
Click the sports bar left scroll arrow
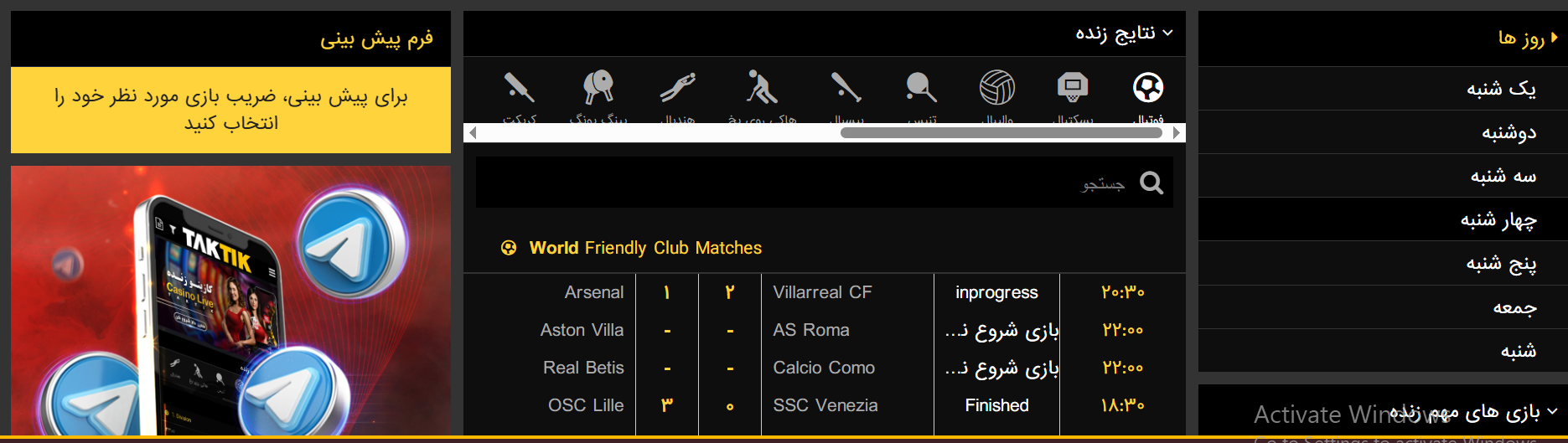point(473,132)
